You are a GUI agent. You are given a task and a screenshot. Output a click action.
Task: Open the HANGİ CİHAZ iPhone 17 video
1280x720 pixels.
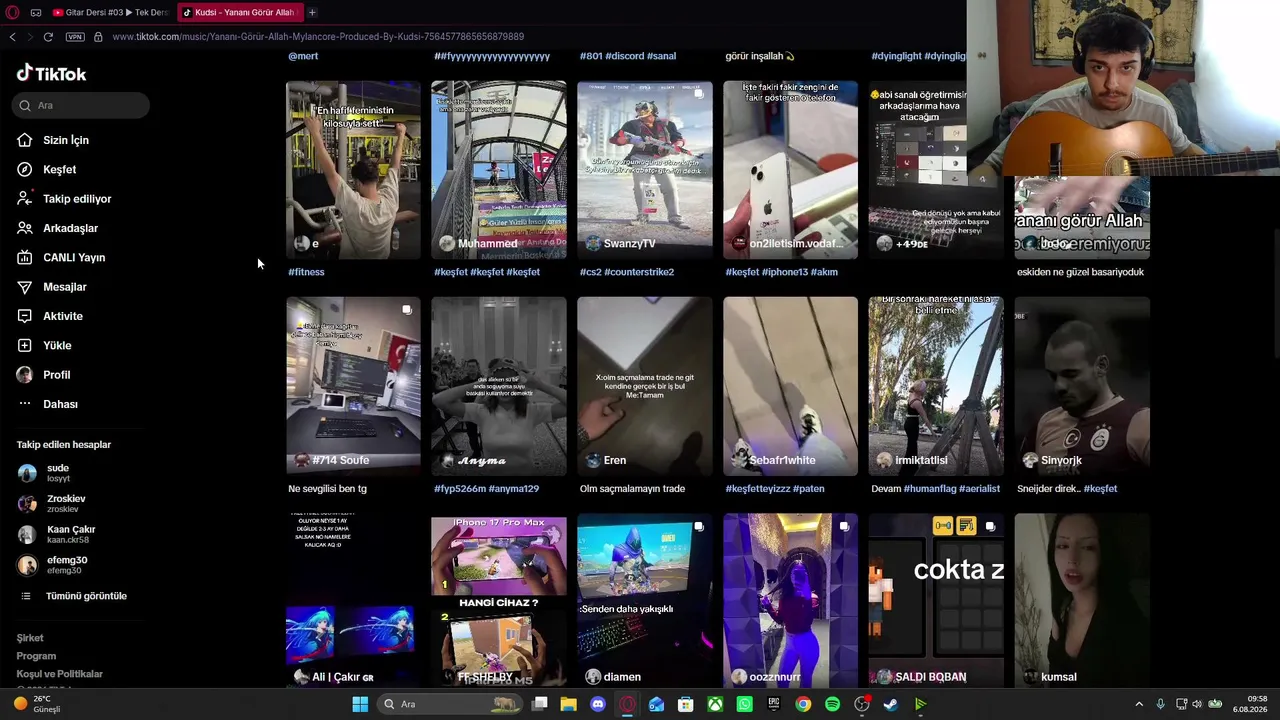pos(499,600)
